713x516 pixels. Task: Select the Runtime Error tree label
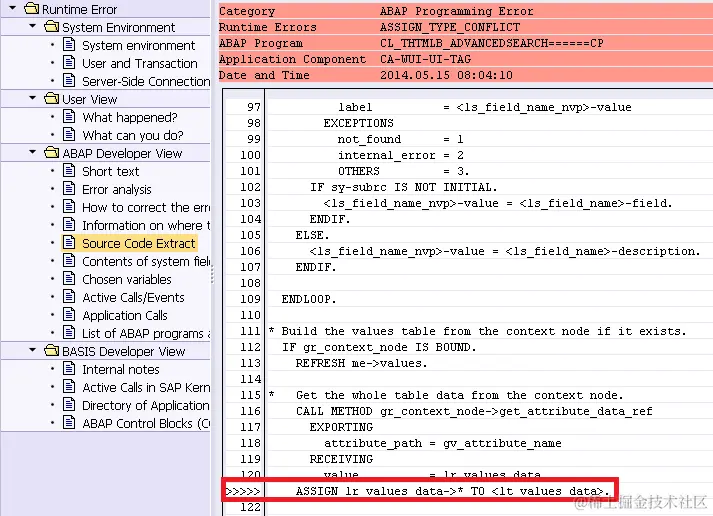click(80, 9)
